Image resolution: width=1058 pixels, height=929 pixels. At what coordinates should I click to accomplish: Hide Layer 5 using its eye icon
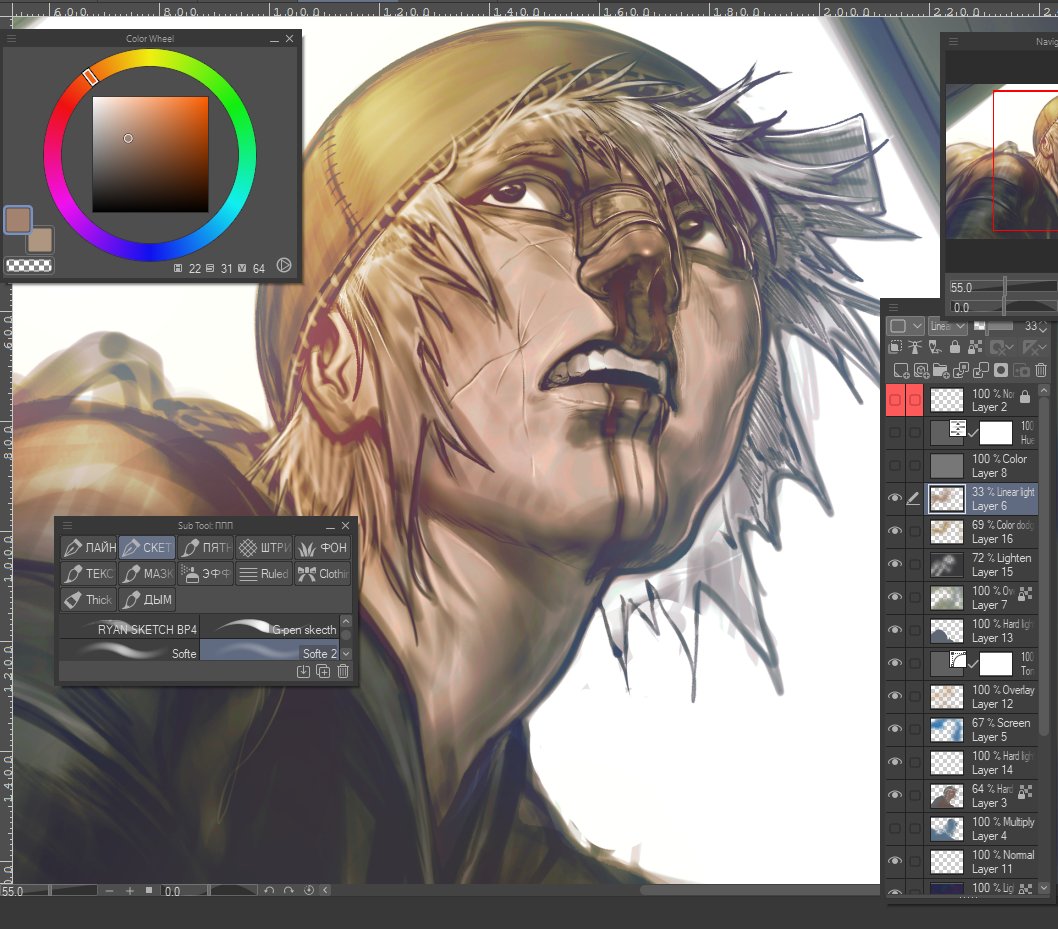pyautogui.click(x=895, y=729)
